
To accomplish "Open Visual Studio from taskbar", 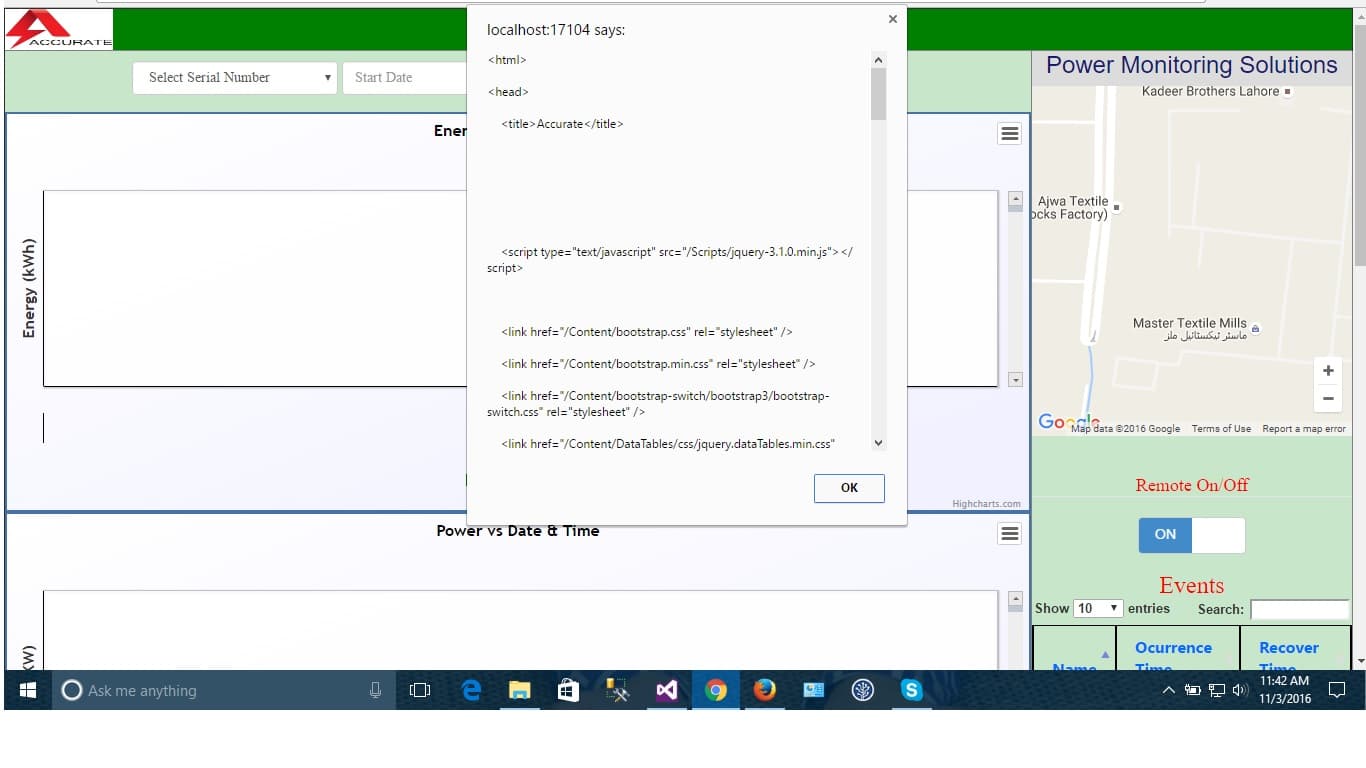I will 666,690.
